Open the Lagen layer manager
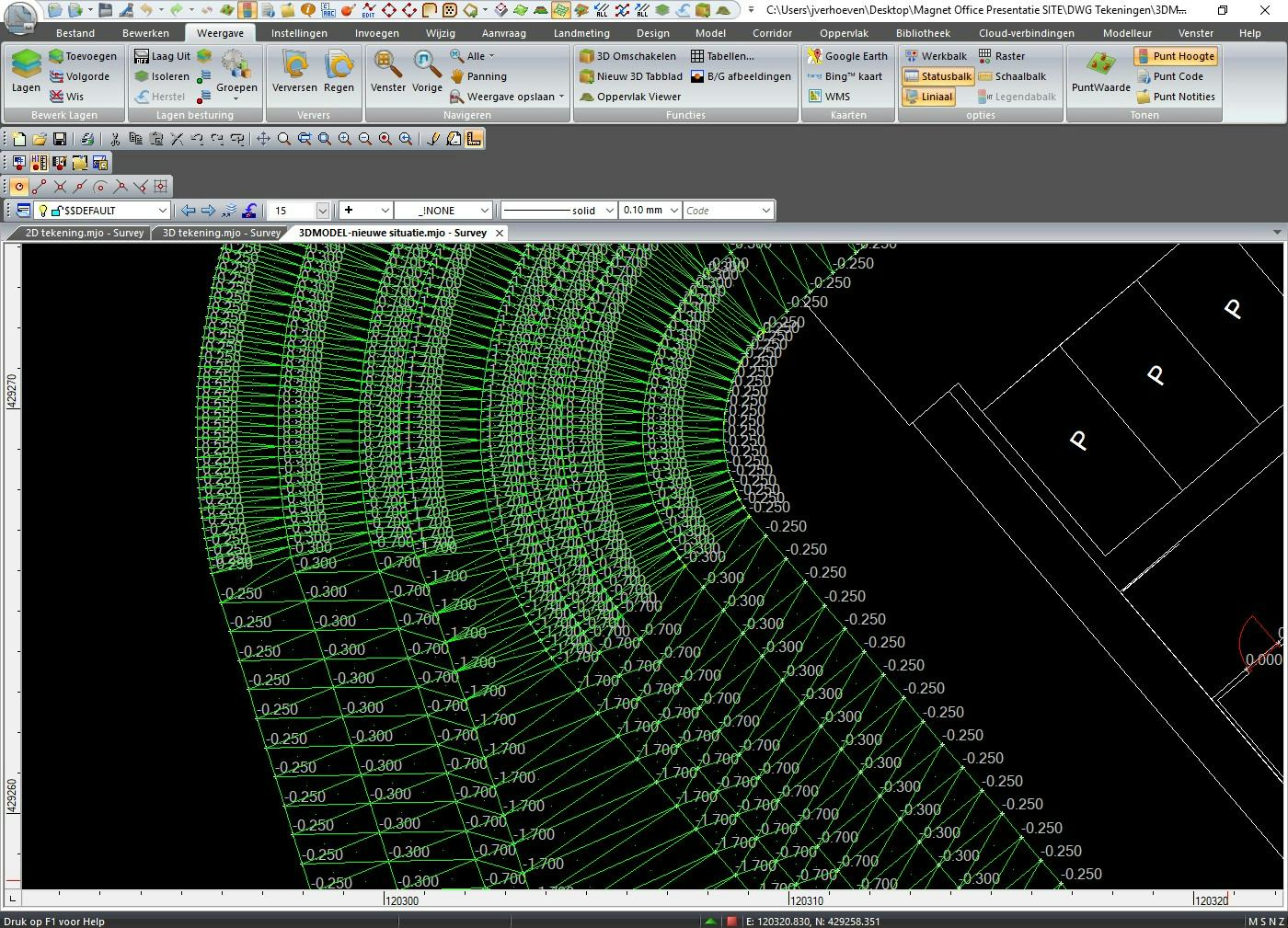Screen dimensions: 1288x928 (x=26, y=72)
